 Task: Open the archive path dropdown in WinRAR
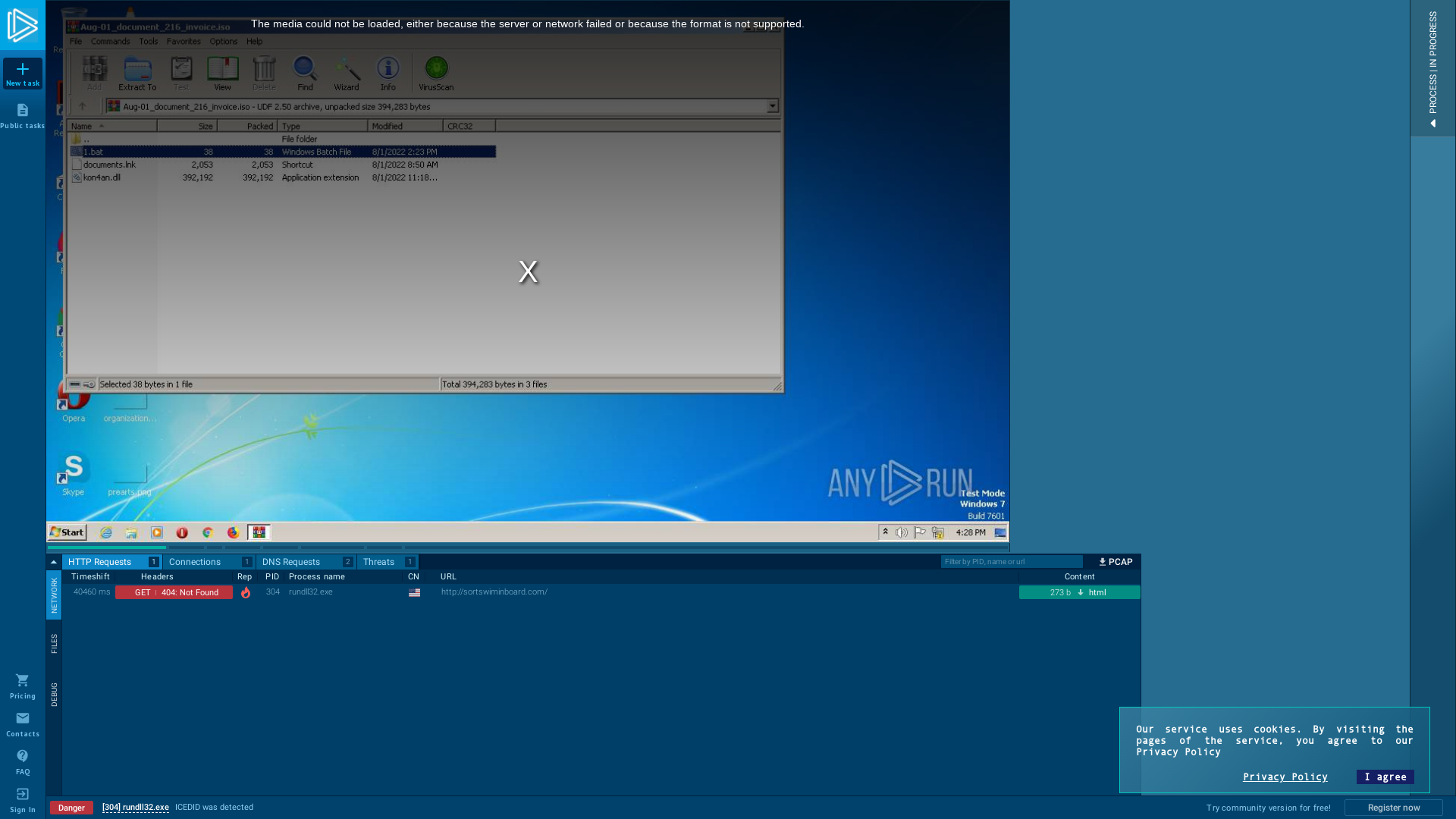tap(772, 106)
